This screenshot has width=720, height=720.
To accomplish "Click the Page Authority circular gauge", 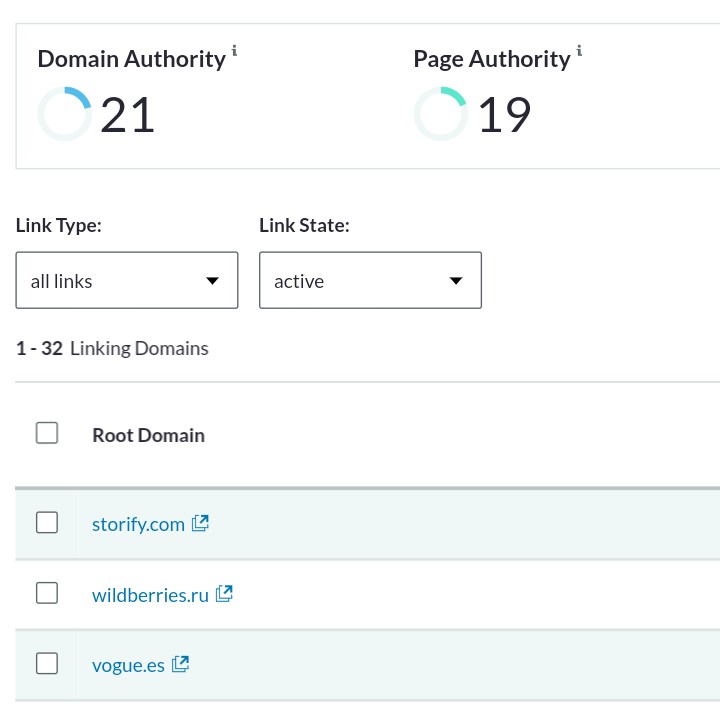I will click(x=441, y=114).
